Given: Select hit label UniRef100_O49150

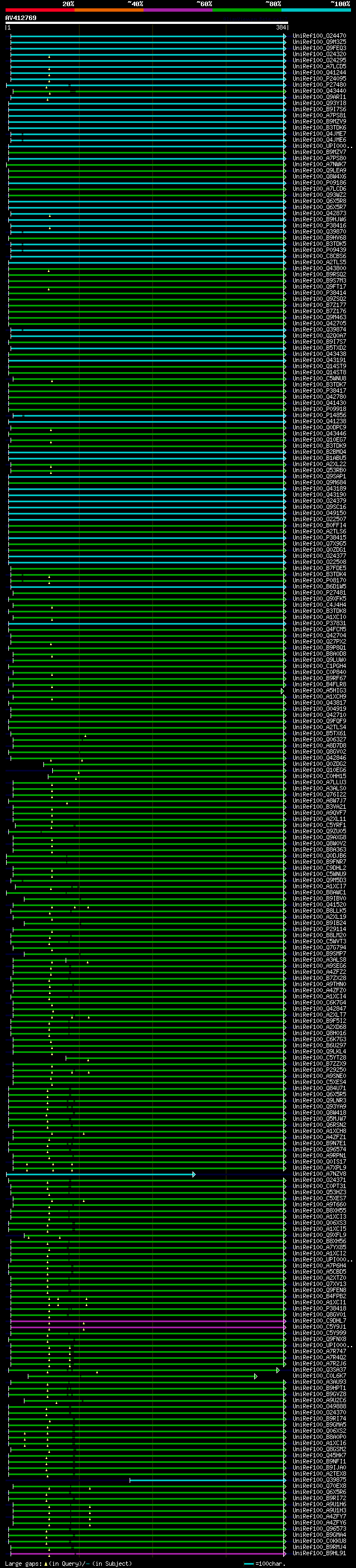Looking at the screenshot, I should [319, 513].
